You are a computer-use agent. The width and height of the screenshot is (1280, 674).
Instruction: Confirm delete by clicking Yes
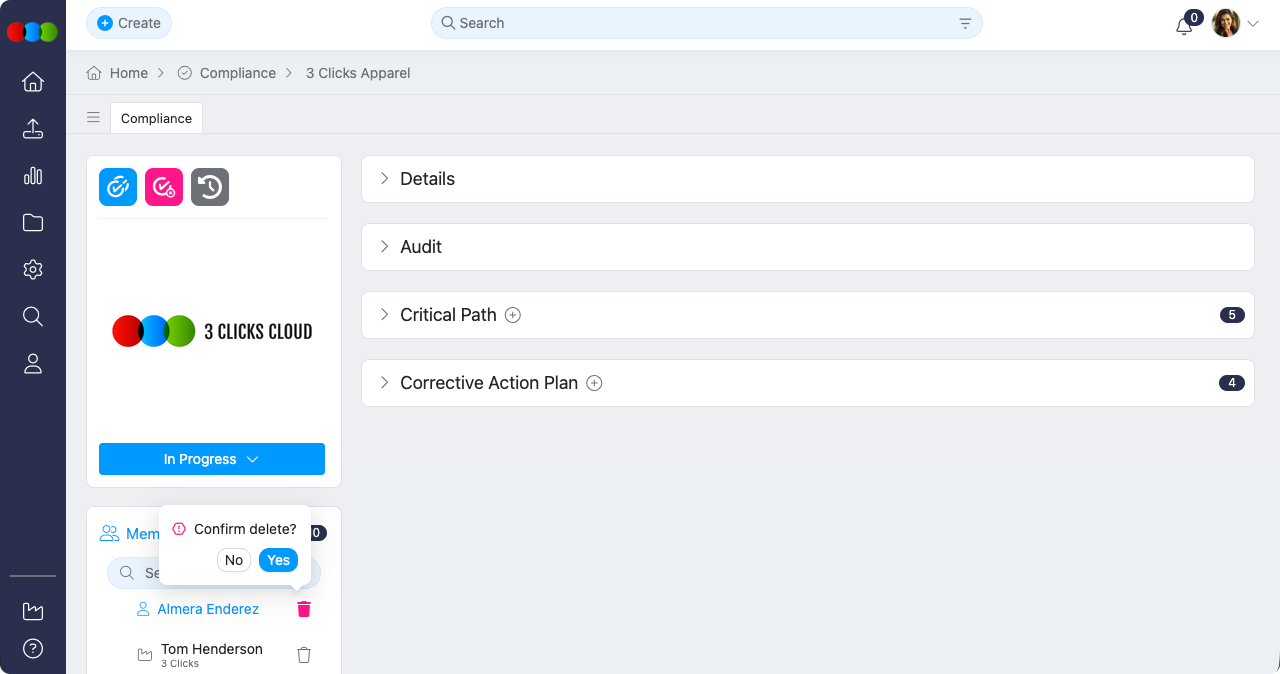coord(278,560)
